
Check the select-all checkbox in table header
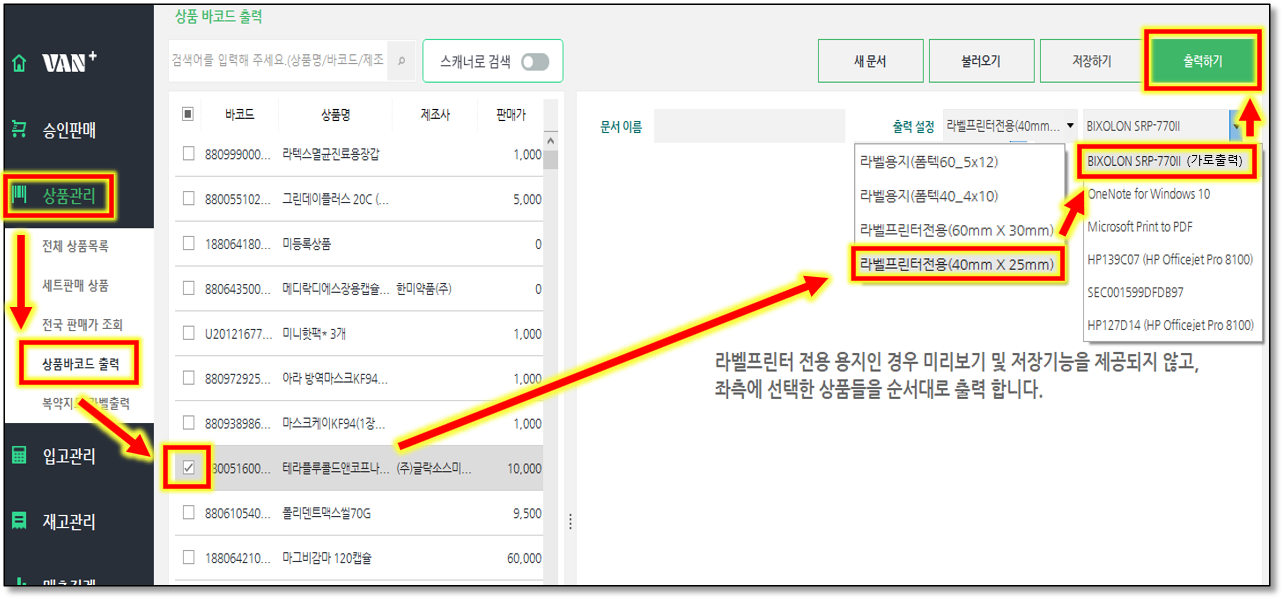point(188,115)
